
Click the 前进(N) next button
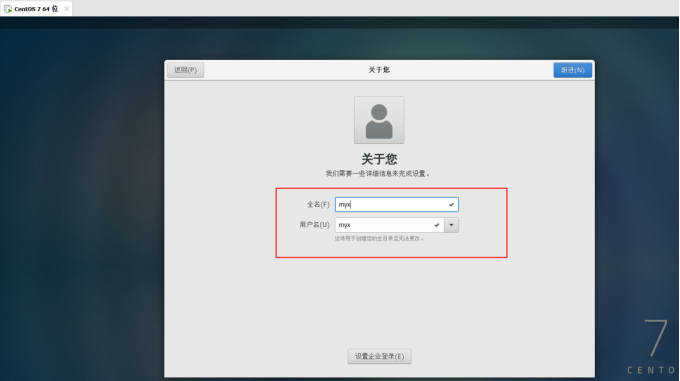[x=572, y=70]
